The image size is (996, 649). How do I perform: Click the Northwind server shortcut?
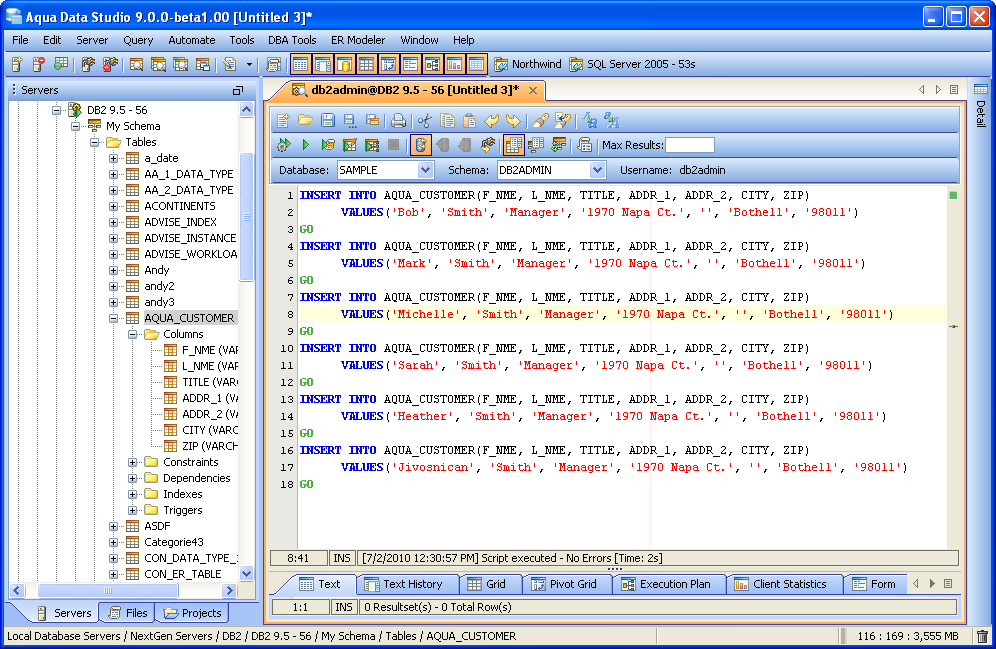[x=528, y=65]
